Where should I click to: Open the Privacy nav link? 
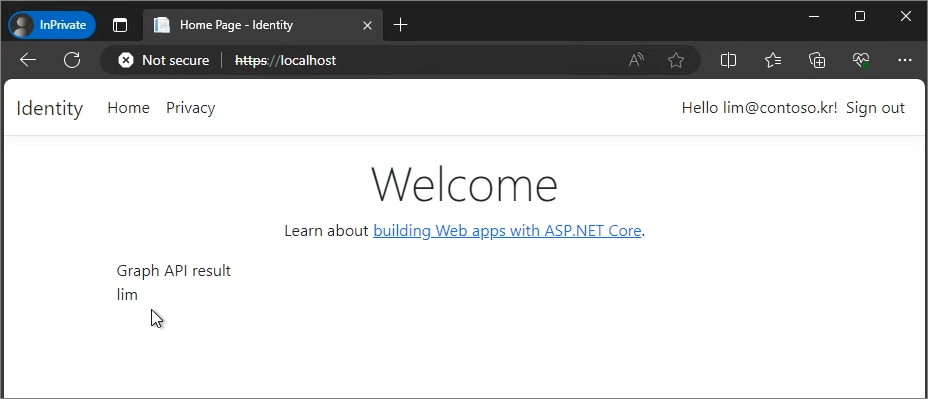[191, 108]
